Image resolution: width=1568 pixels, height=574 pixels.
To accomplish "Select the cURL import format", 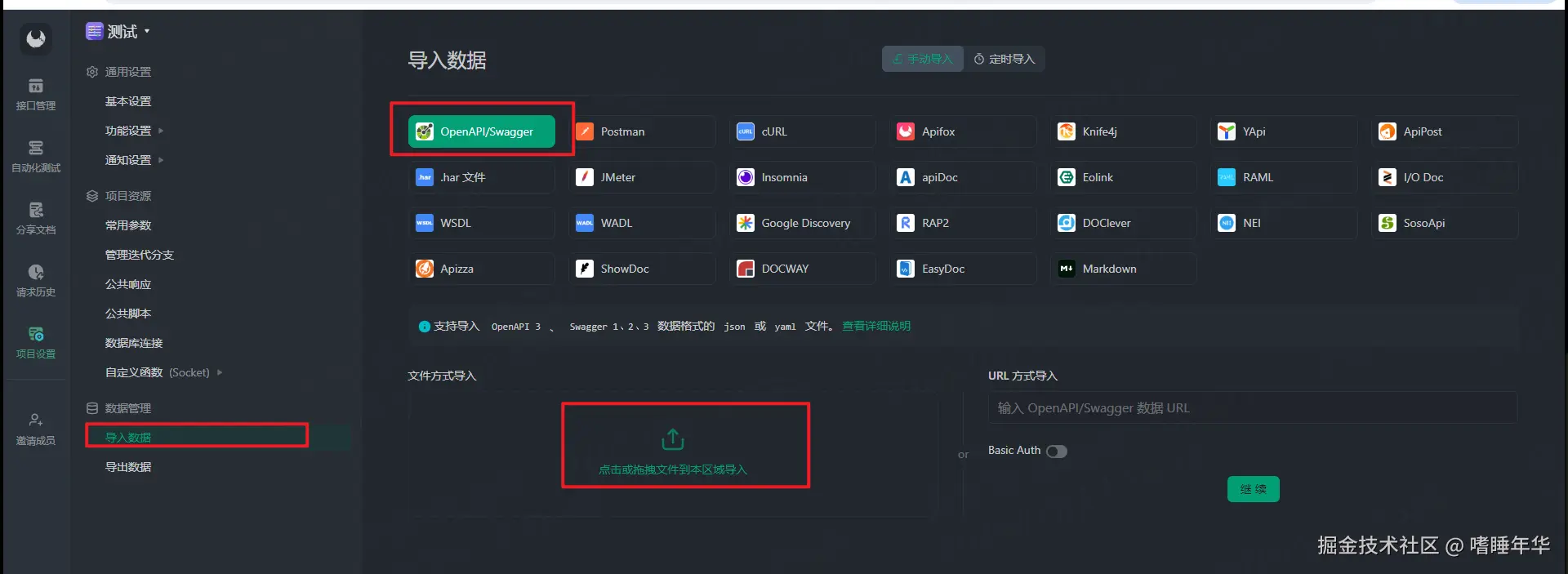I will [803, 131].
